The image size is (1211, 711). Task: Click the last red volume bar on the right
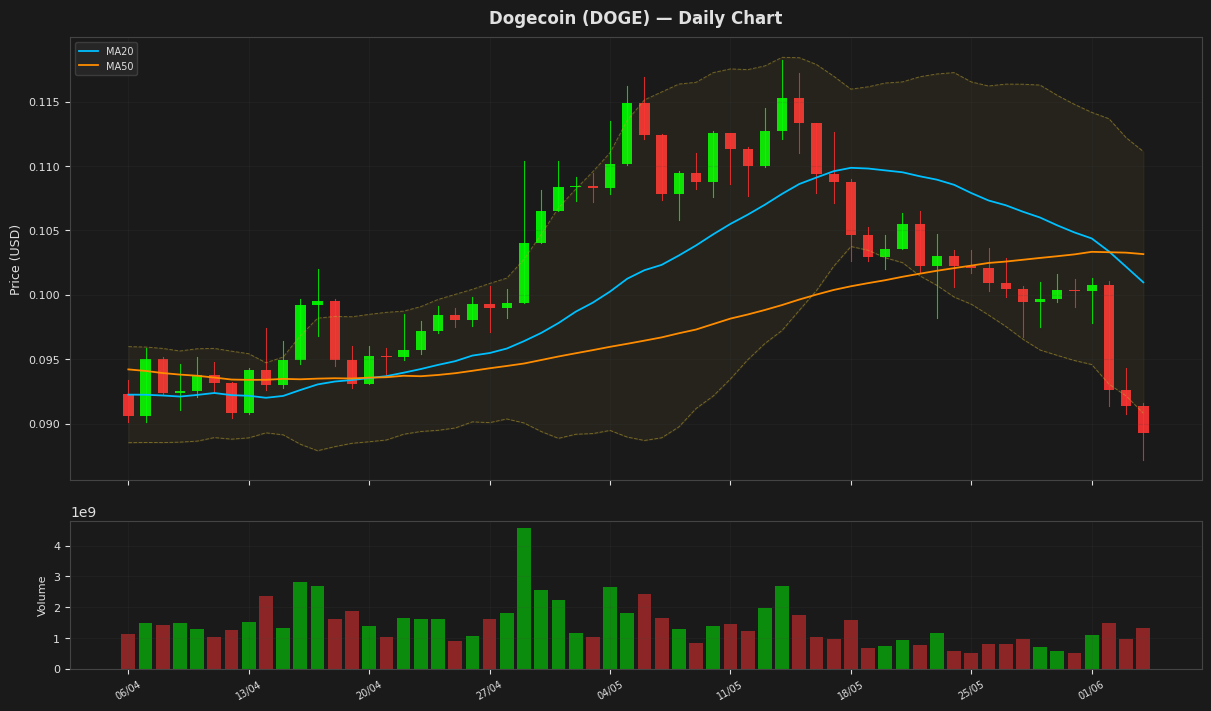[x=1143, y=648]
